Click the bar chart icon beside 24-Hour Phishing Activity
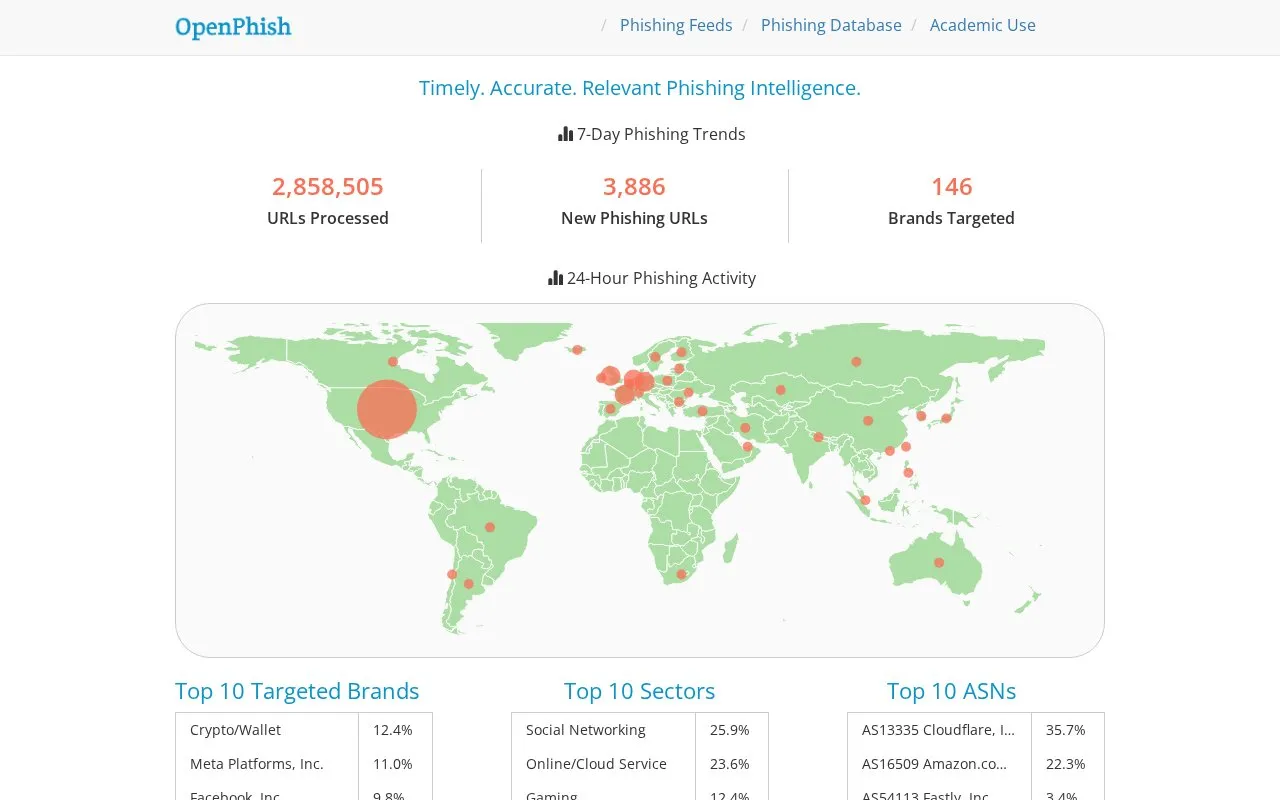1280x800 pixels. coord(556,278)
